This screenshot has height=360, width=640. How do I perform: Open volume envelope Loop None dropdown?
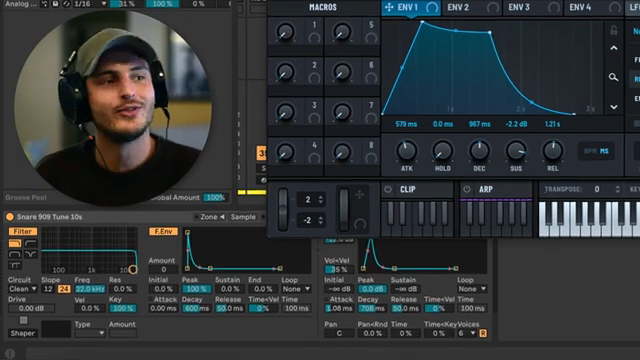(472, 289)
